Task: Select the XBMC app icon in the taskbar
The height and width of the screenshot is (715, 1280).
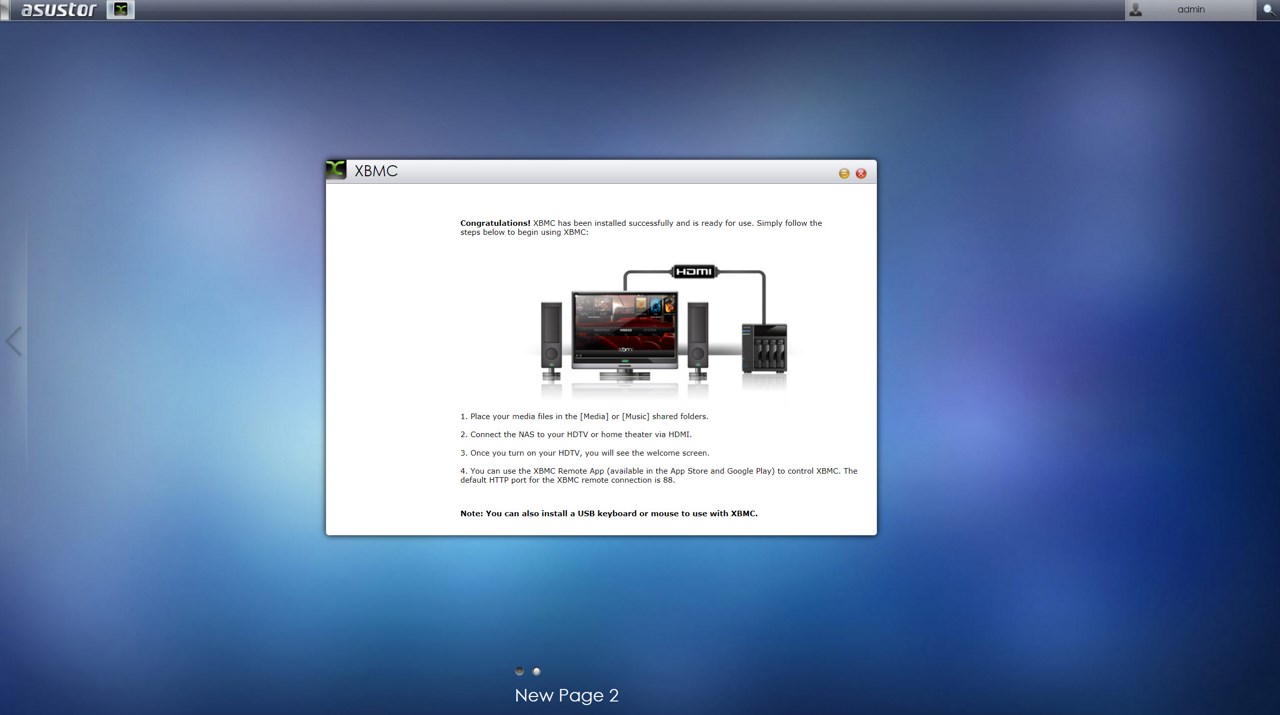Action: [120, 10]
